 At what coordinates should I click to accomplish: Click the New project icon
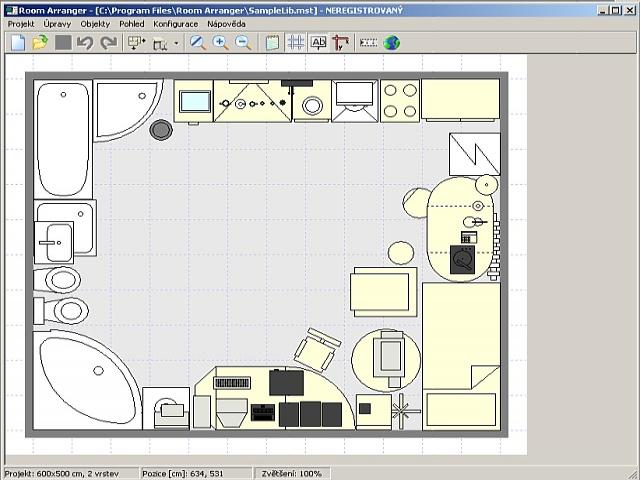18,42
